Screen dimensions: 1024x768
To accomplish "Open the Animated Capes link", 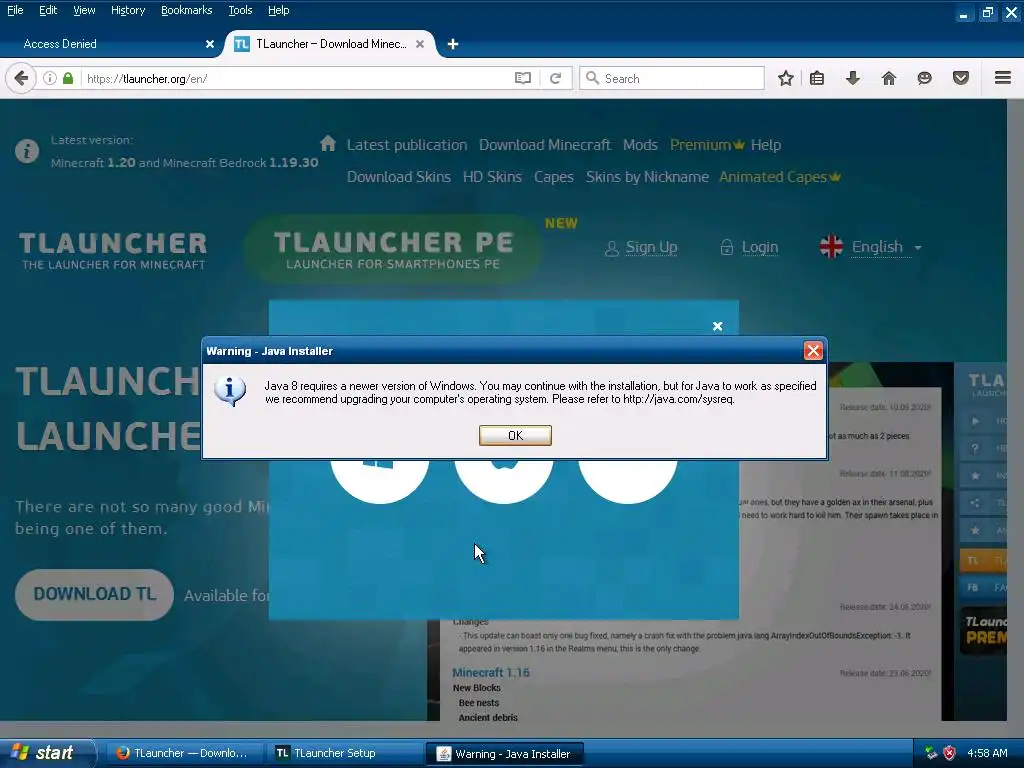I will click(780, 177).
